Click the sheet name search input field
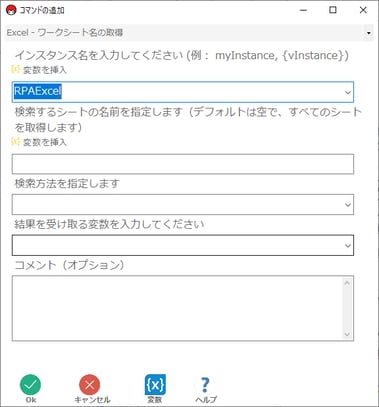Image resolution: width=379 pixels, height=407 pixels. coord(183,164)
